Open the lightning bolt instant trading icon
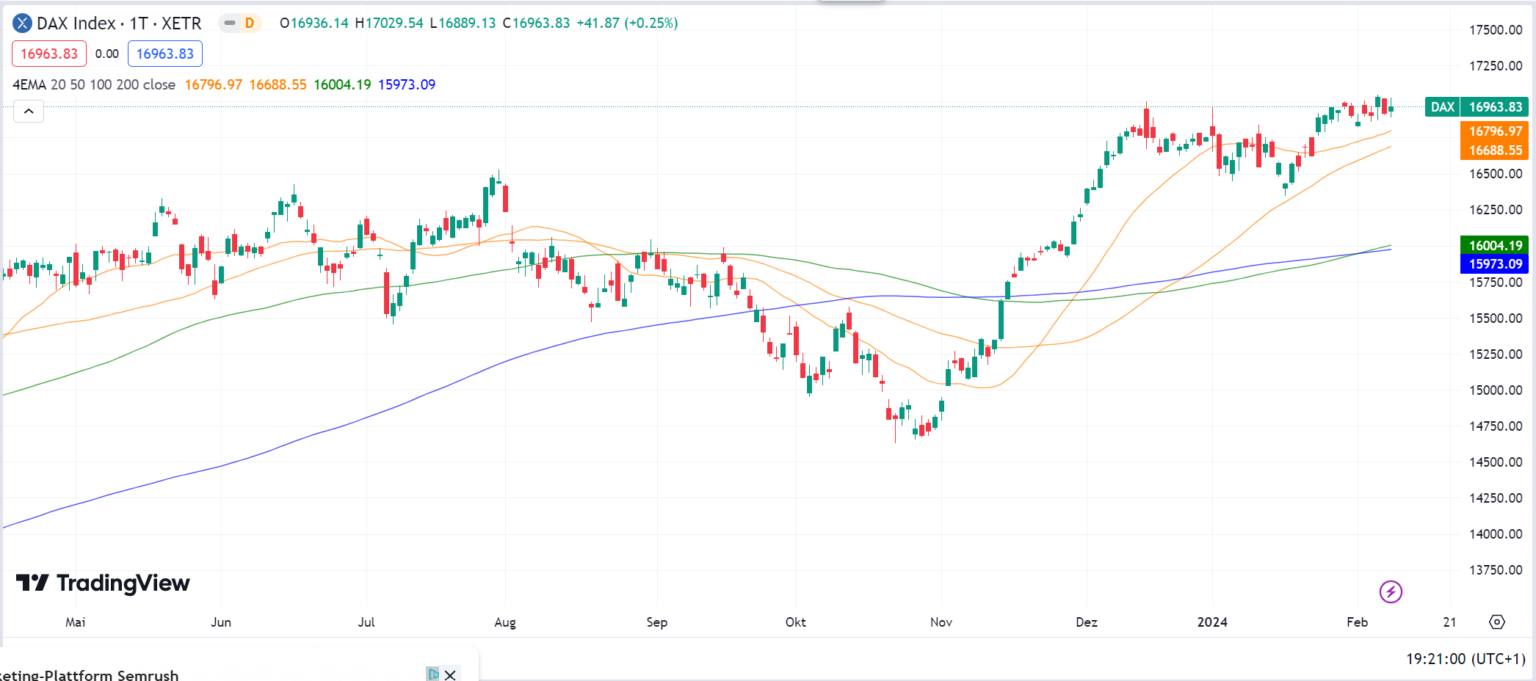 pyautogui.click(x=1390, y=592)
